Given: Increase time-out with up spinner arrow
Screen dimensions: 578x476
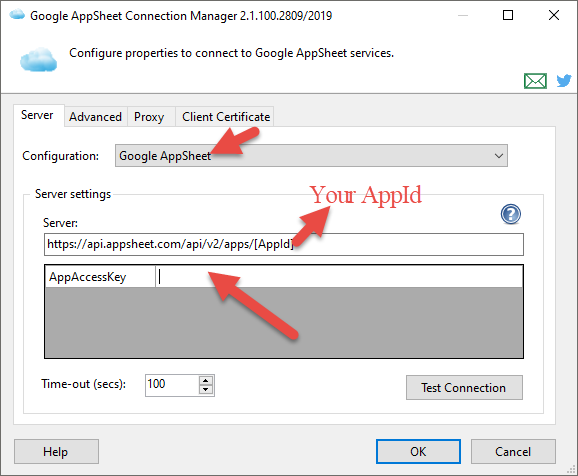Looking at the screenshot, I should (206, 381).
